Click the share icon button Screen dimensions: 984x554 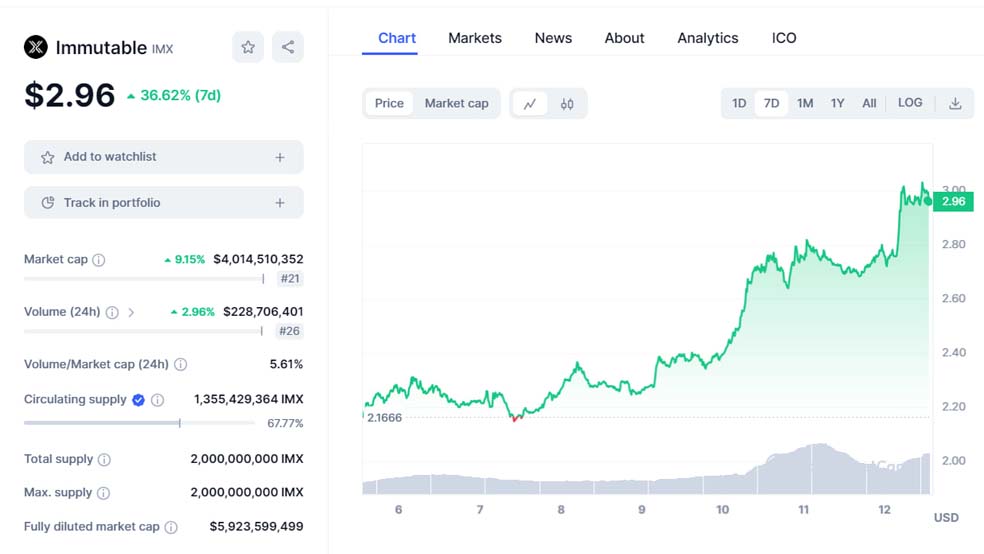[x=288, y=47]
